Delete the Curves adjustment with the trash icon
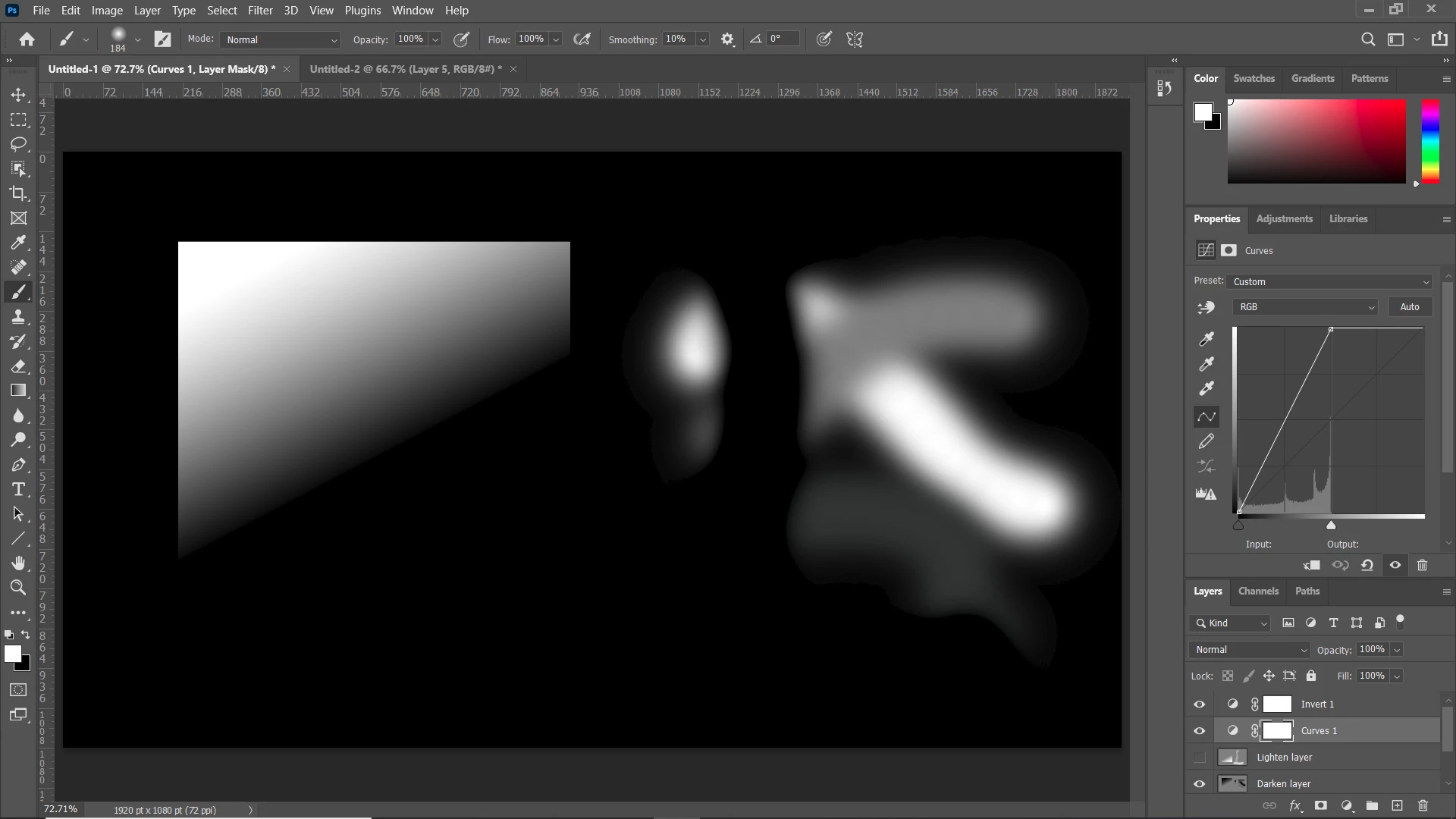 coord(1422,565)
